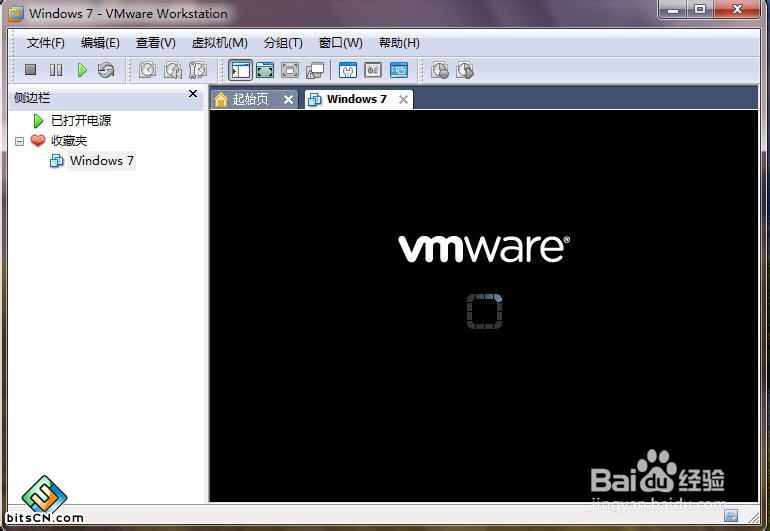
Task: Click inside the VM console screen
Action: (484, 306)
